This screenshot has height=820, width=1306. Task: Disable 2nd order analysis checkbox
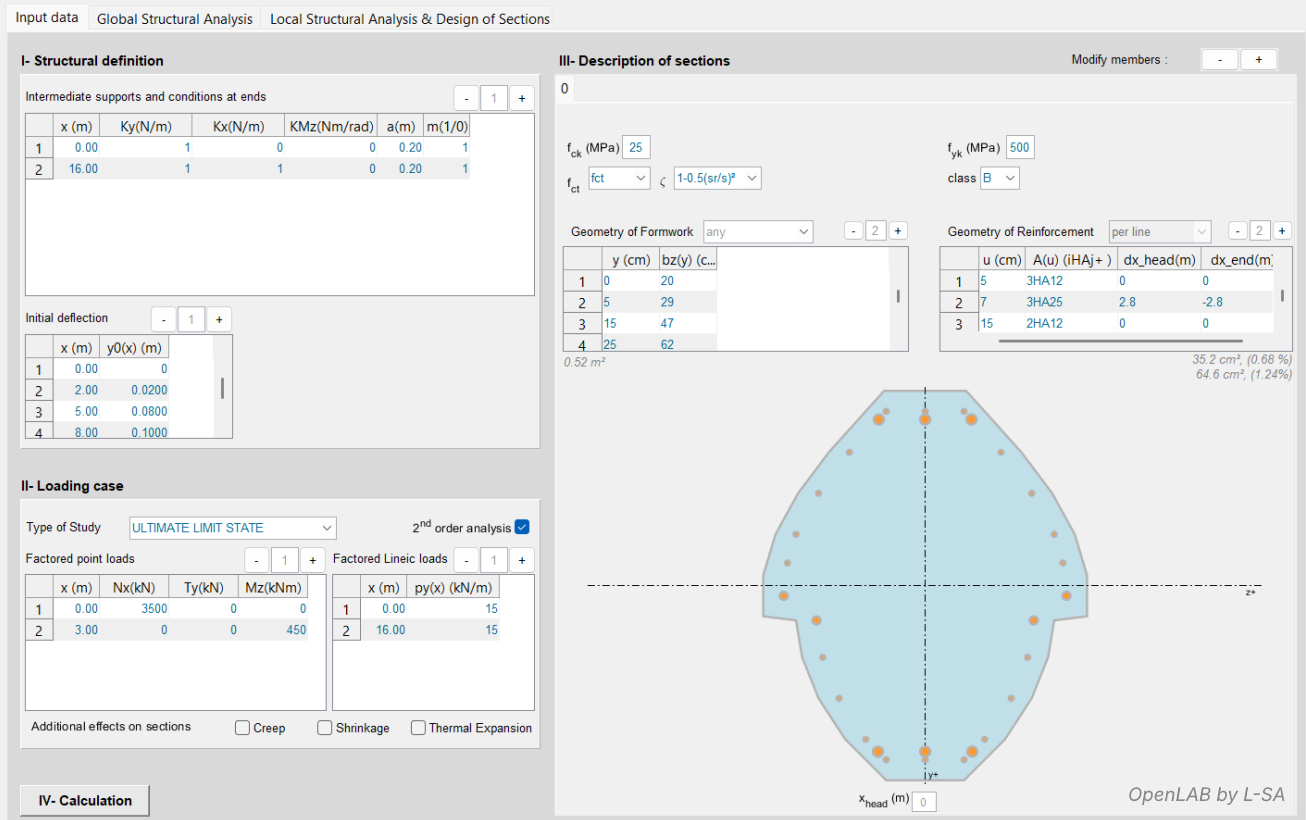point(522,527)
